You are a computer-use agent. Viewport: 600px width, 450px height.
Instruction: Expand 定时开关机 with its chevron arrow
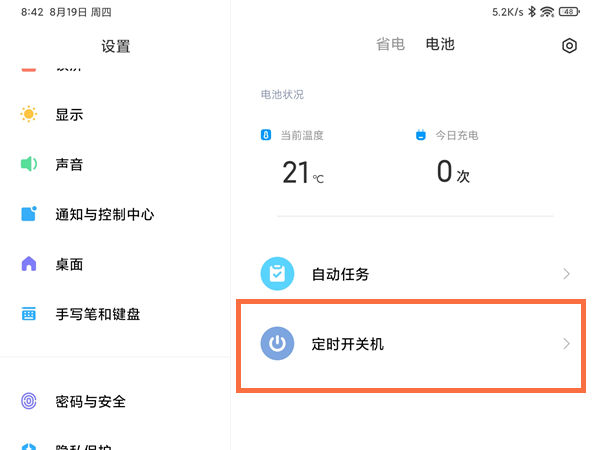(566, 344)
